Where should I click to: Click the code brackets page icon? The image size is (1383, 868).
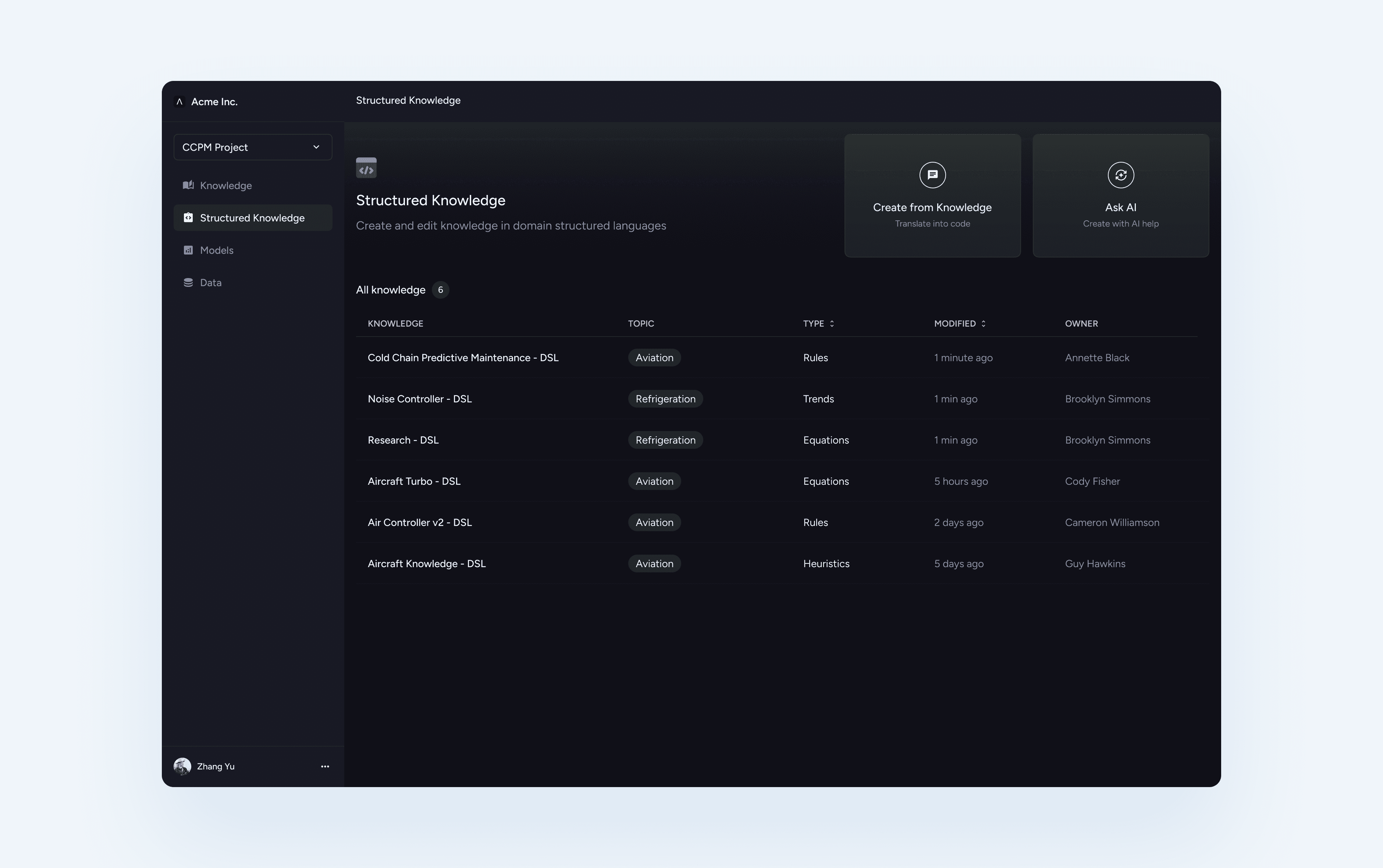[366, 168]
